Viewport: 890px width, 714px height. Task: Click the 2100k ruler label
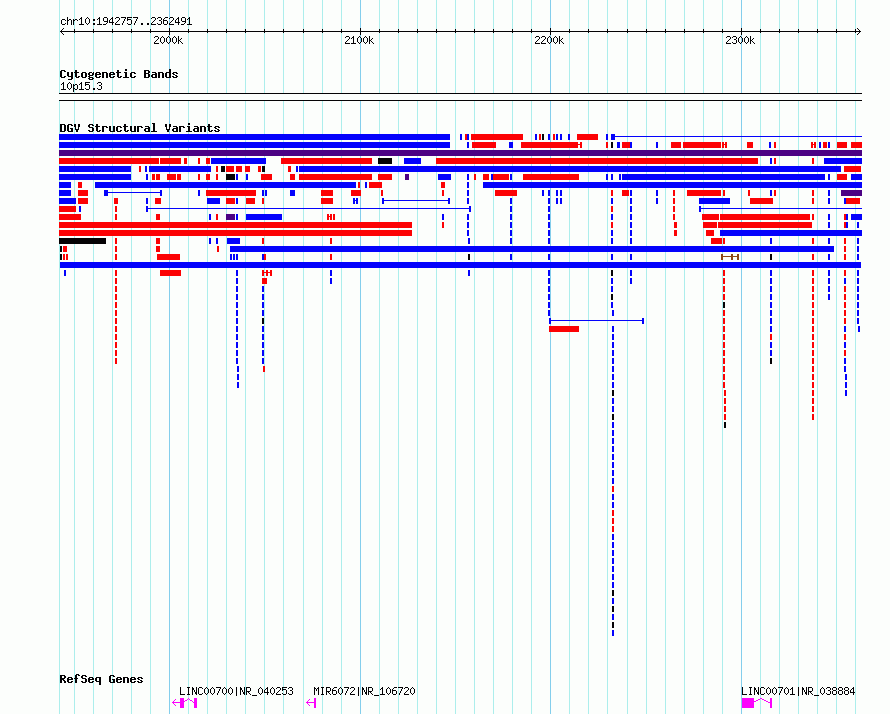pos(359,40)
